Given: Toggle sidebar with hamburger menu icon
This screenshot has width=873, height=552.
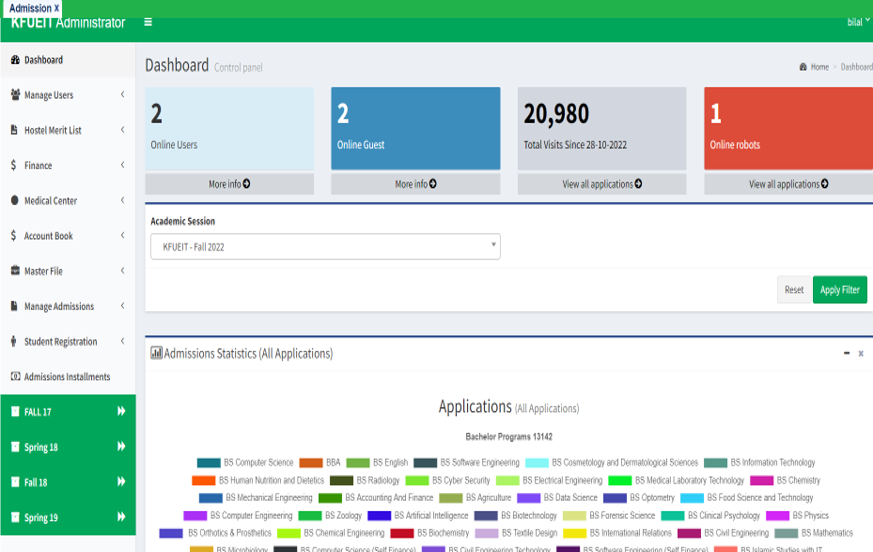Looking at the screenshot, I should [x=148, y=22].
